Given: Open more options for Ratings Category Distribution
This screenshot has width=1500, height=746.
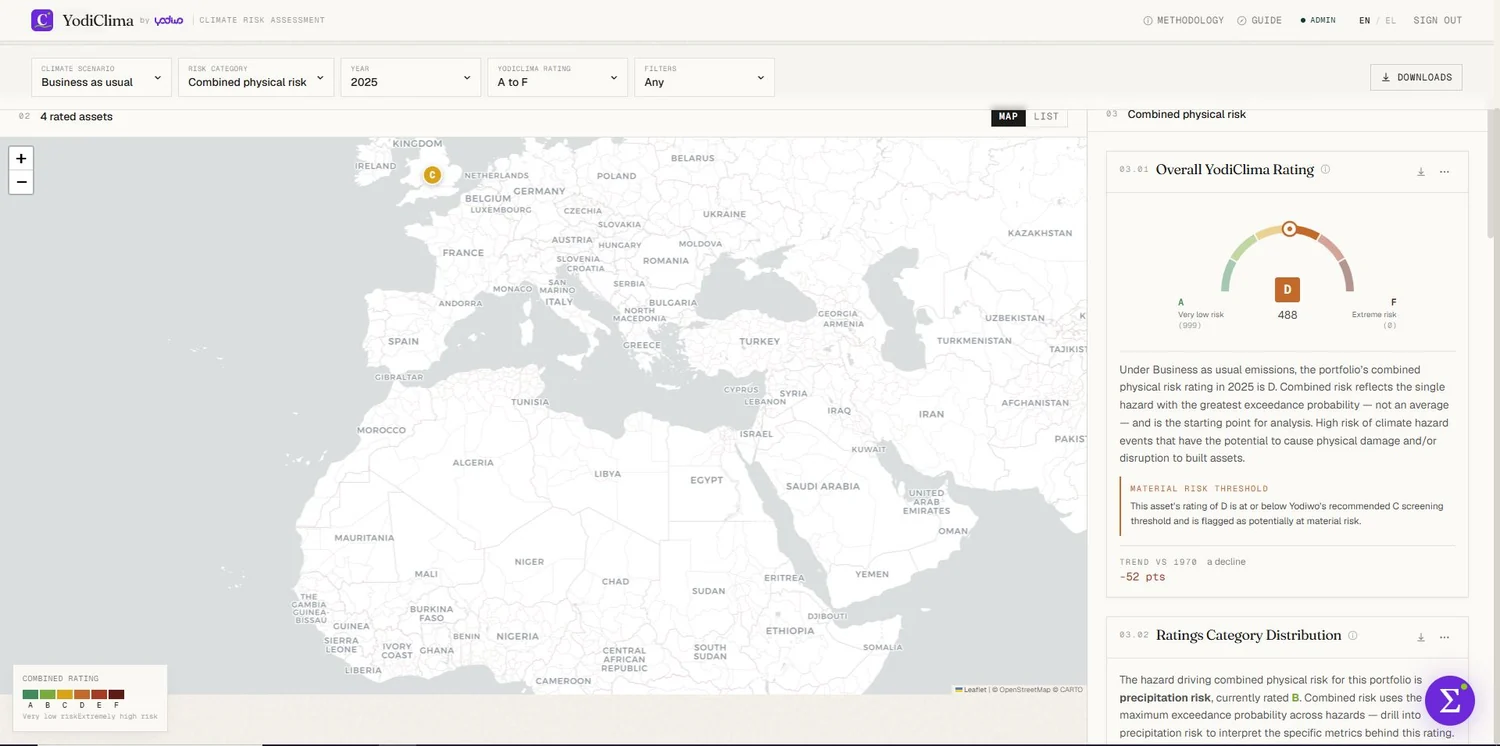Looking at the screenshot, I should coord(1444,637).
